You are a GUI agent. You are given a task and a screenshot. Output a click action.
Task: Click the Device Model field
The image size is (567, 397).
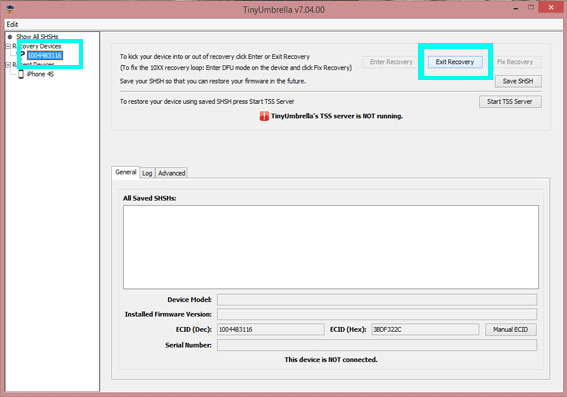pos(377,300)
